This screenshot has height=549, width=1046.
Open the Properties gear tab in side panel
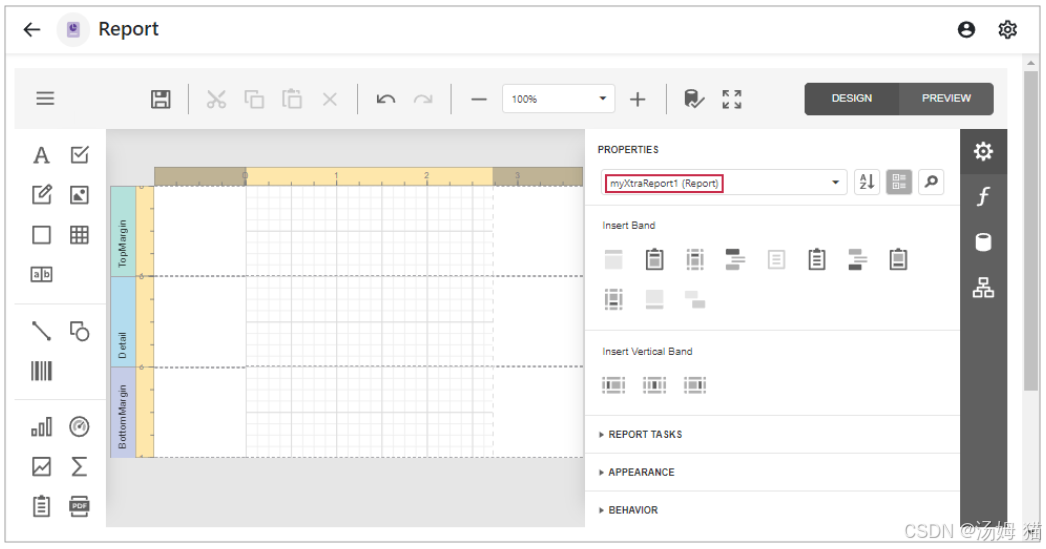pos(983,151)
